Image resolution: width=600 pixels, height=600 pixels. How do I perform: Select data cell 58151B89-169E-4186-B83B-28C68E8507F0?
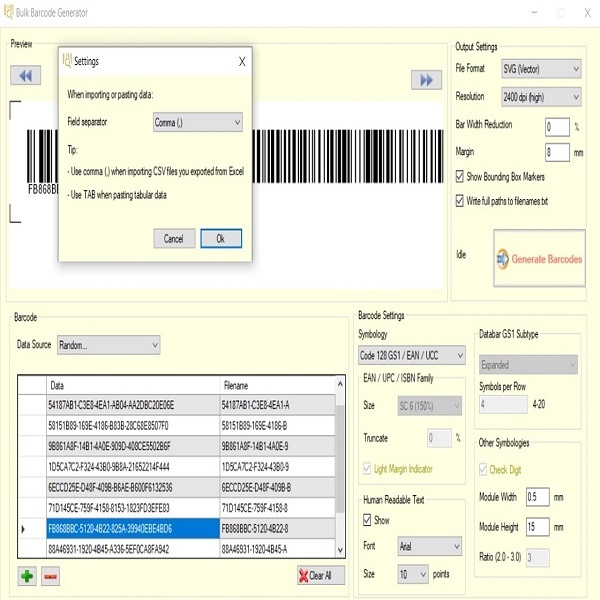coord(133,426)
